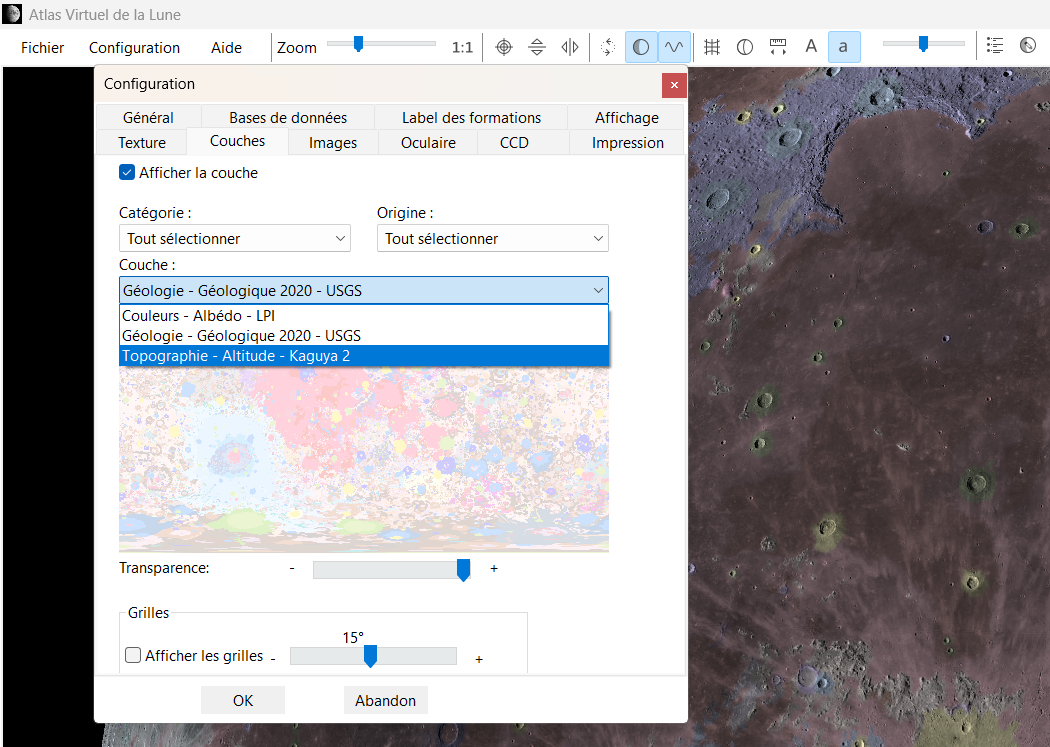Switch to the Oculaire tab
Image resolution: width=1050 pixels, height=747 pixels.
click(x=428, y=143)
